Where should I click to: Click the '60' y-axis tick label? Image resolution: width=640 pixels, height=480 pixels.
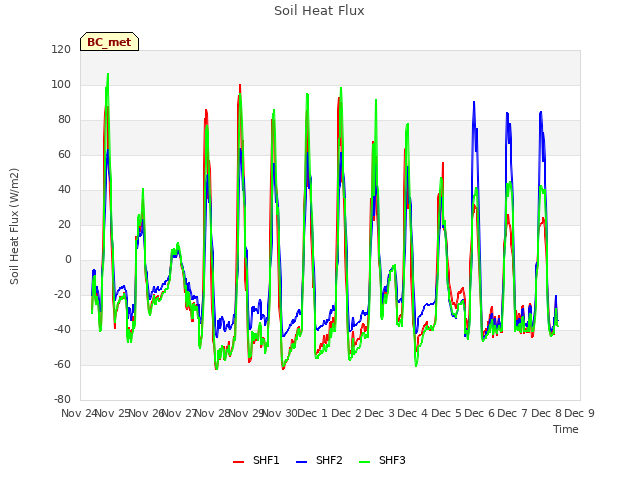point(64,155)
